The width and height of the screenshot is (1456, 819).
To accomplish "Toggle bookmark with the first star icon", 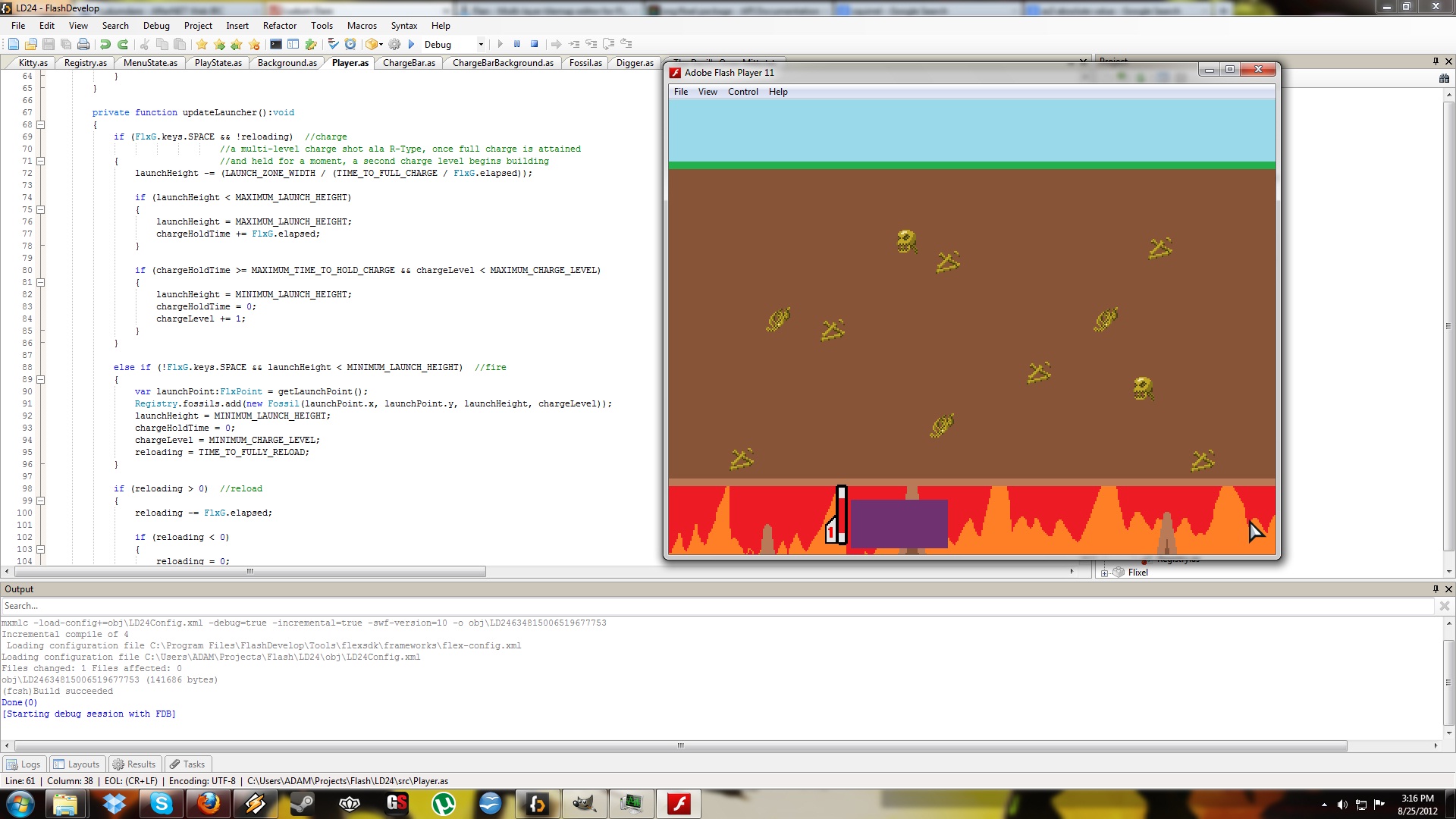I will click(x=202, y=45).
